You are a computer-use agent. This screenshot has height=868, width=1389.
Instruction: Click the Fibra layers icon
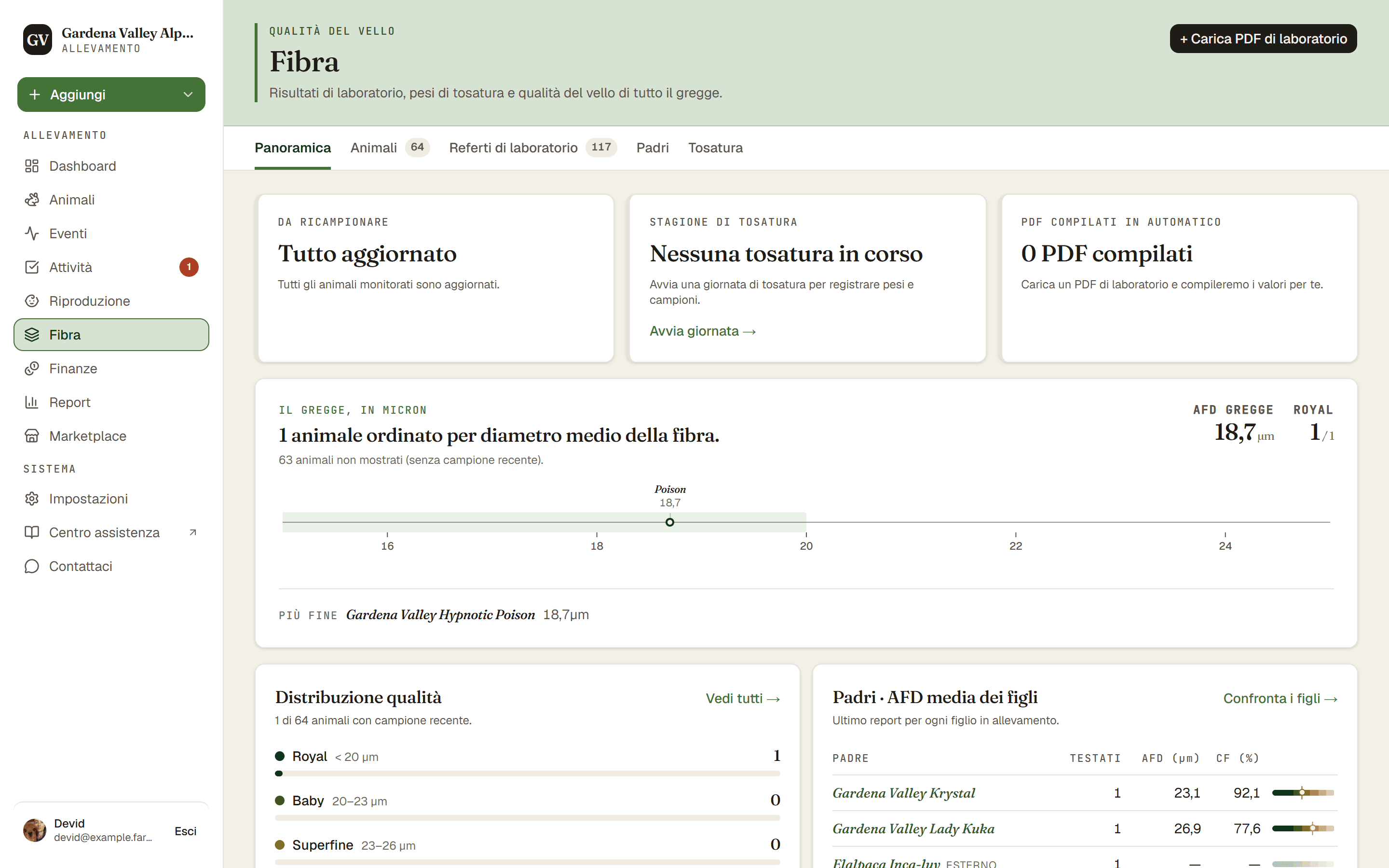point(31,335)
